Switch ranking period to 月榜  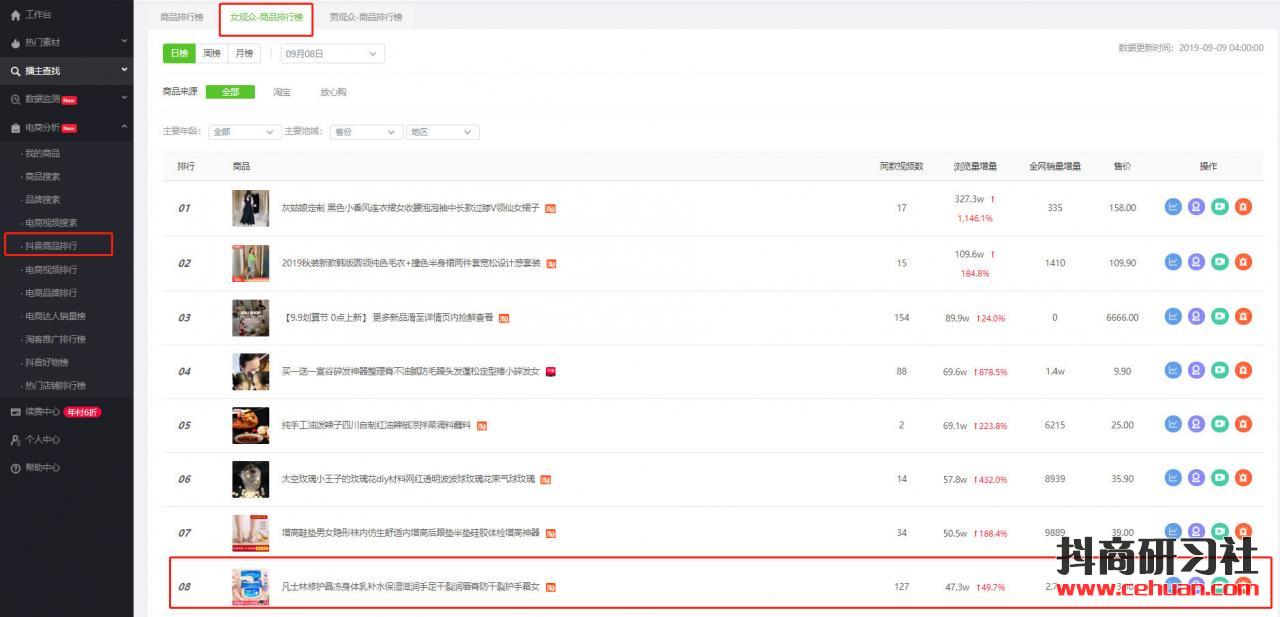click(x=242, y=53)
